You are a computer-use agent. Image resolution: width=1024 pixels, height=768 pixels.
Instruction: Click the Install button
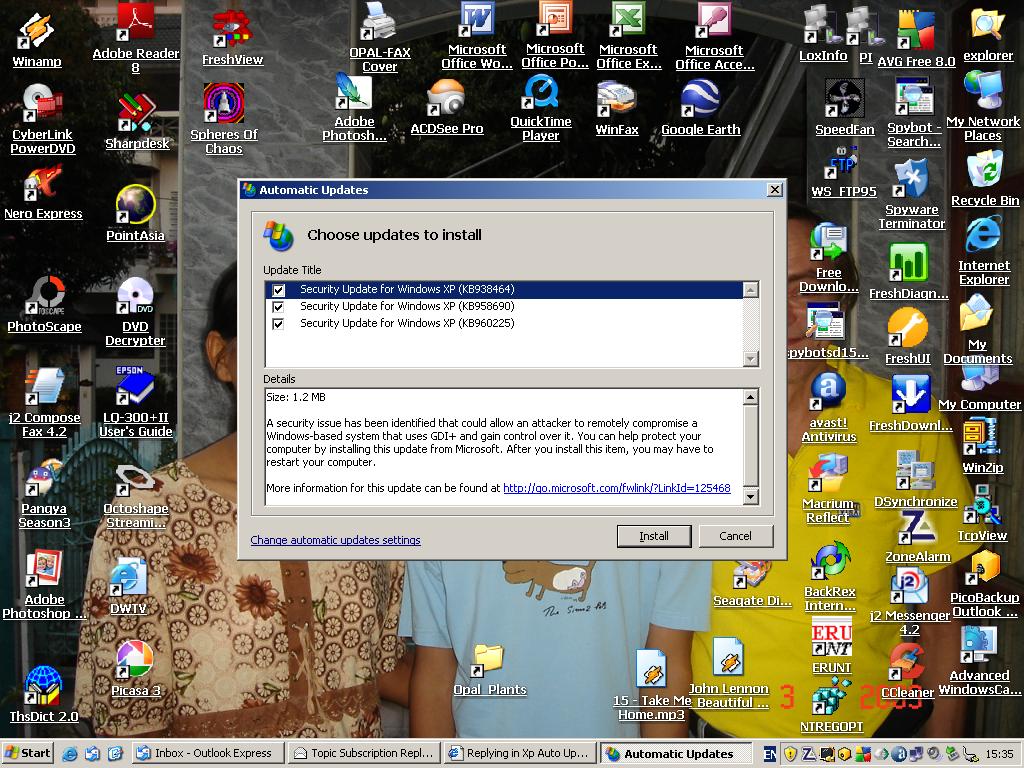[x=654, y=536]
